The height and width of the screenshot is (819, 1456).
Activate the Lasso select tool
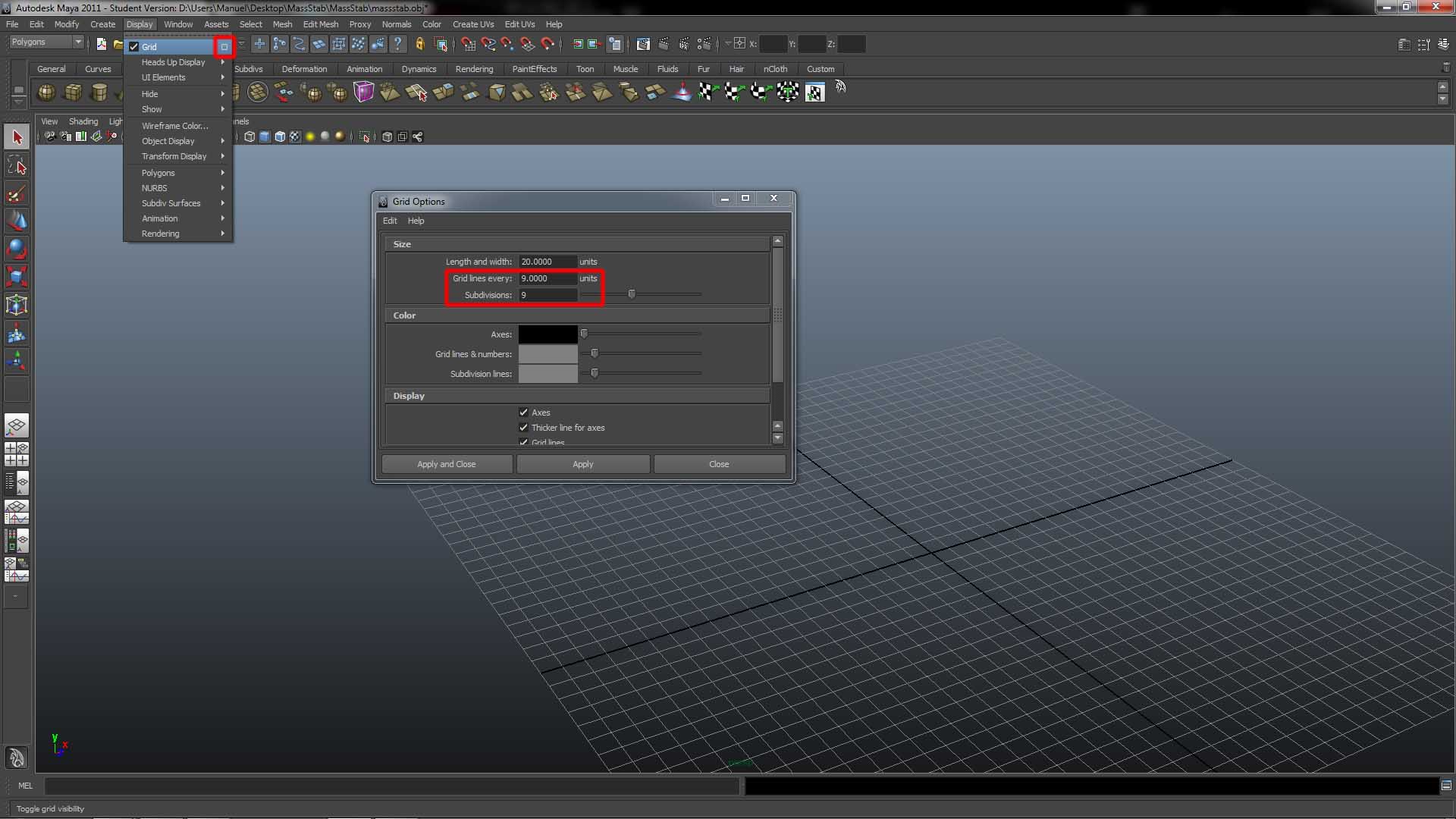coord(17,165)
